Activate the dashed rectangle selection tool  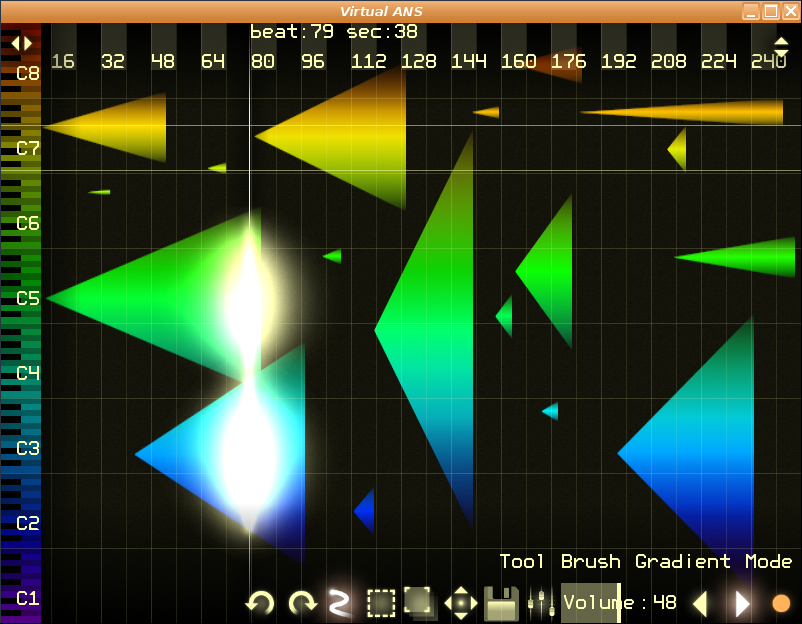pos(381,603)
